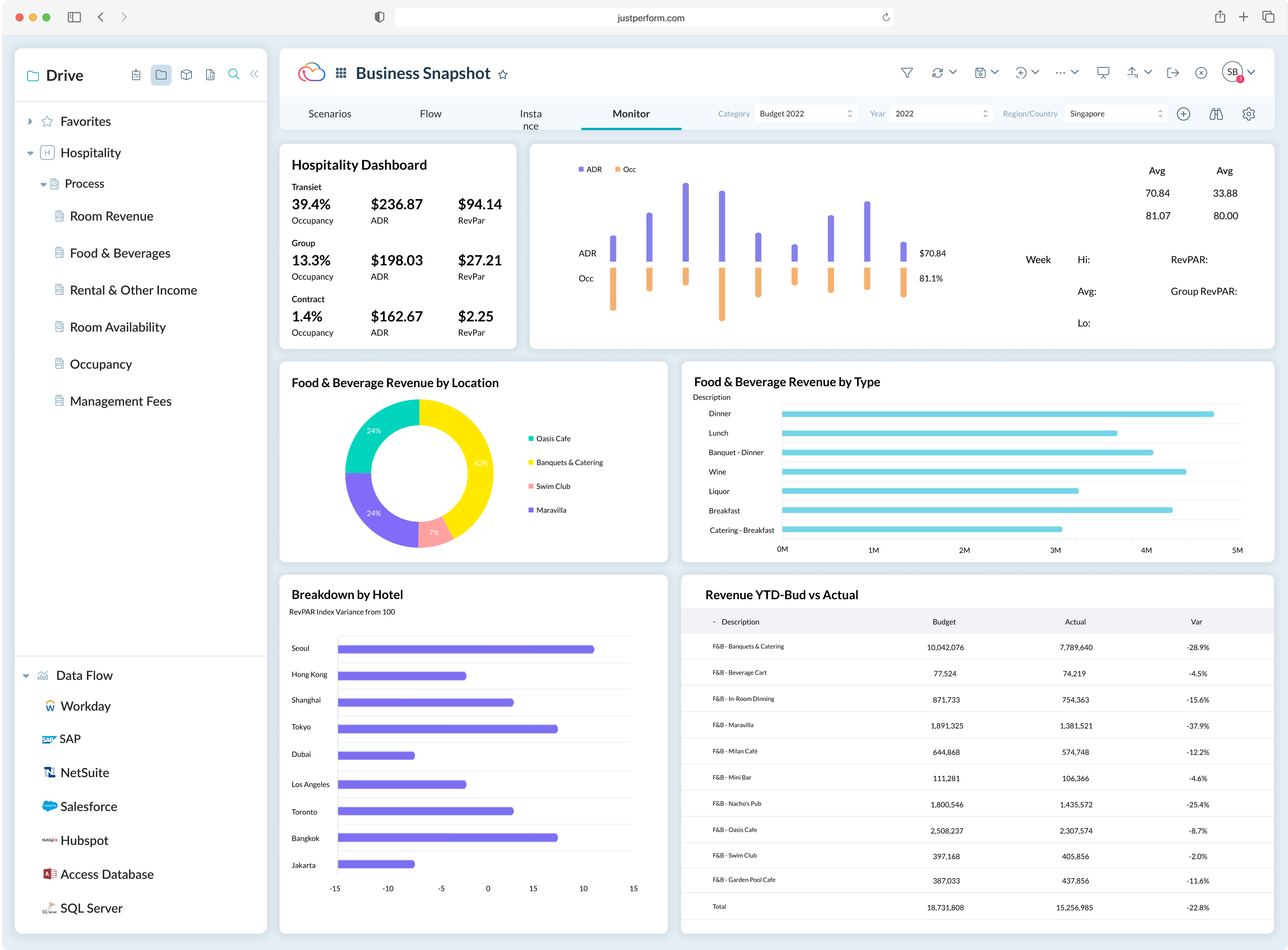1288x950 pixels.
Task: Switch to the Flow tab
Action: [430, 114]
